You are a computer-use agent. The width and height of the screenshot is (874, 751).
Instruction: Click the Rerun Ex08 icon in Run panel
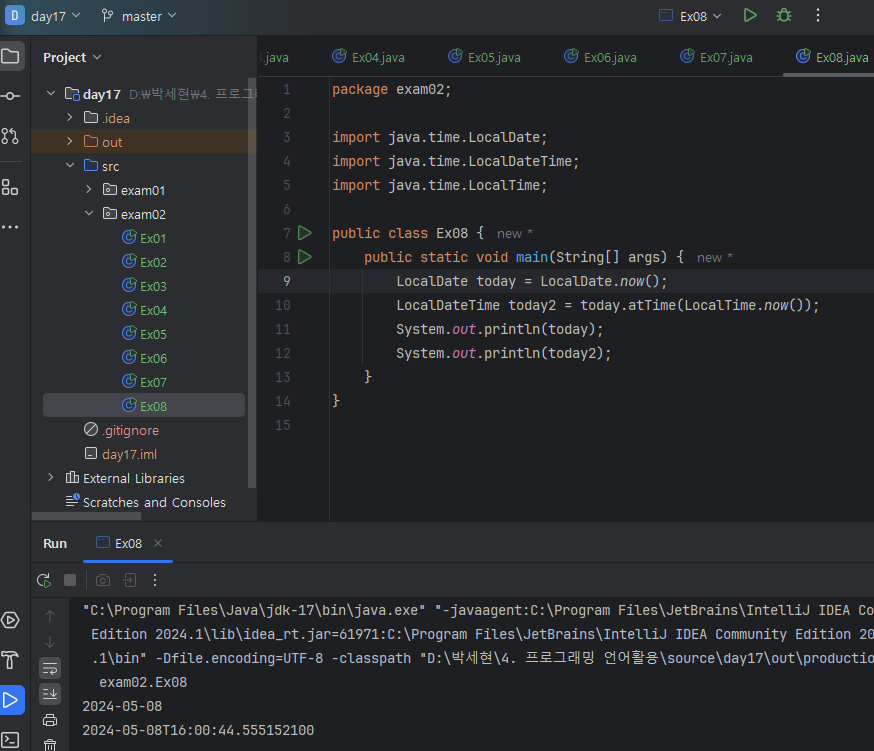tap(44, 580)
